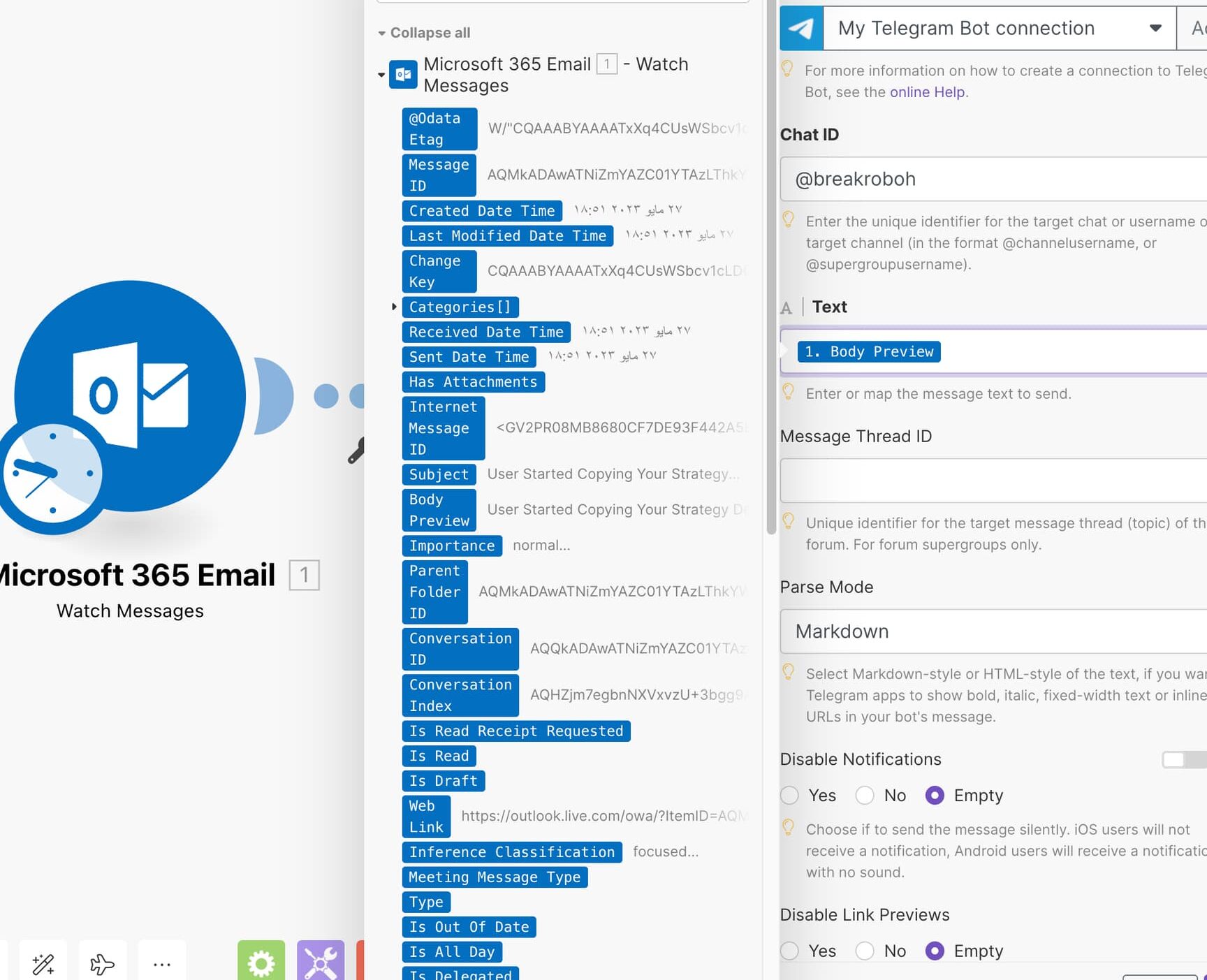Click the Outlook icon in mapping panel

pyautogui.click(x=403, y=74)
